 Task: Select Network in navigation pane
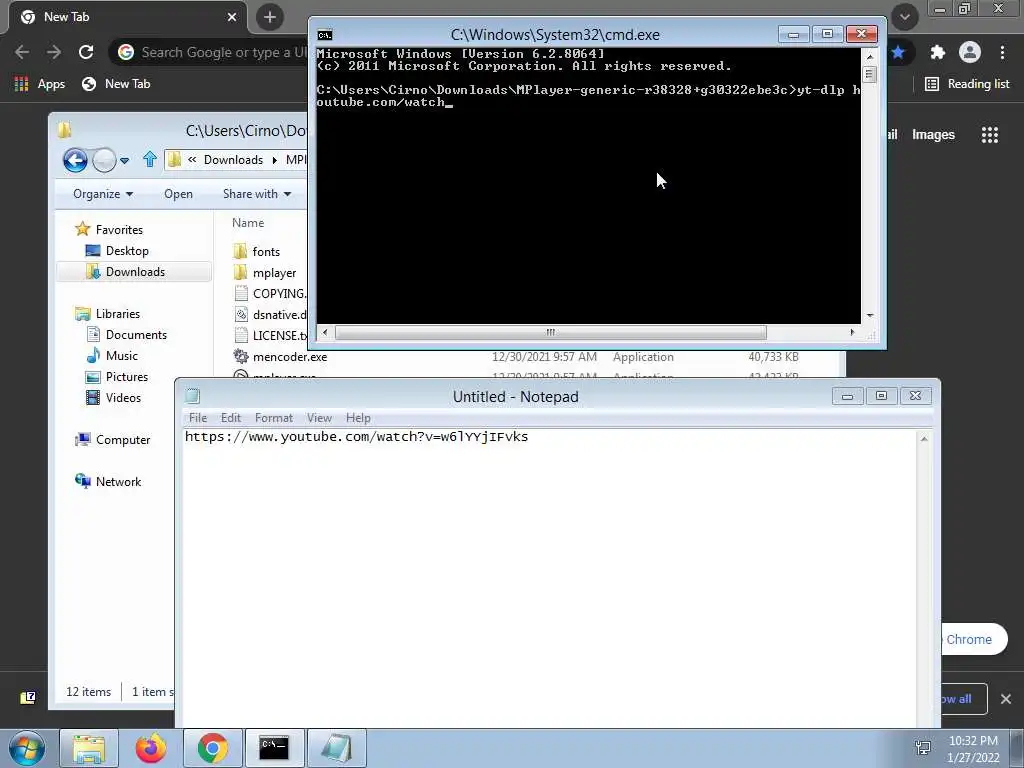(x=118, y=482)
